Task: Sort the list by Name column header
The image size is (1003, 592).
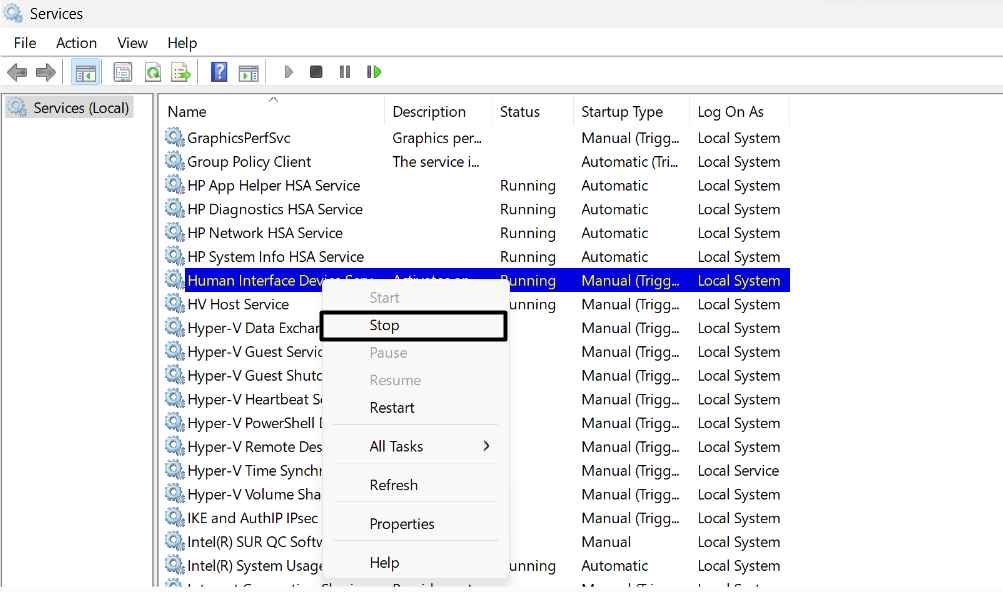Action: coord(188,112)
